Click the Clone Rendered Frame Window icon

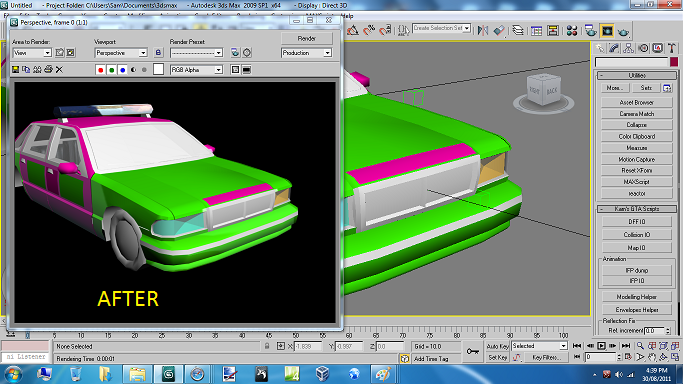click(x=37, y=70)
